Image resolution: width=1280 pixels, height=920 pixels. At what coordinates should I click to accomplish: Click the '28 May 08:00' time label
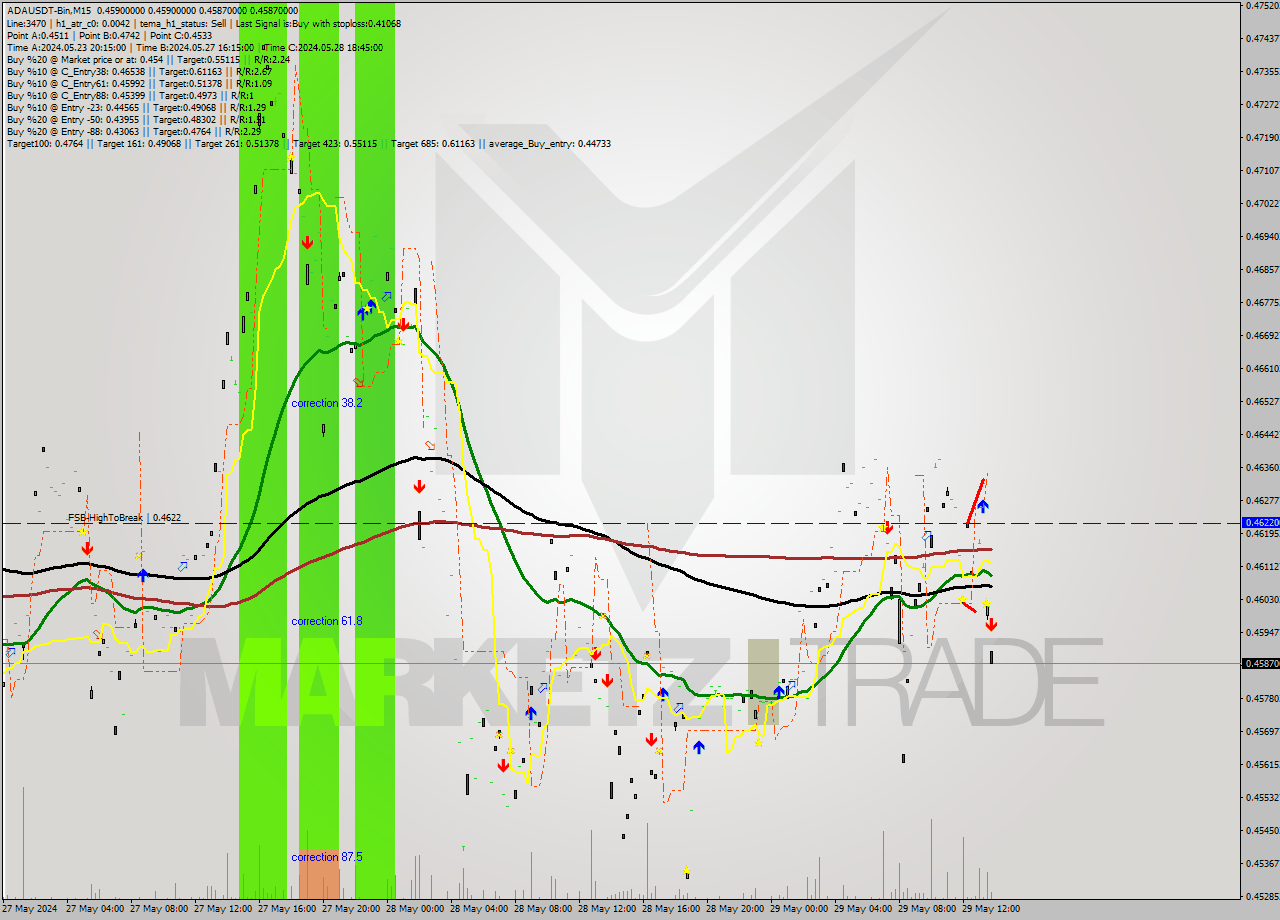544,909
